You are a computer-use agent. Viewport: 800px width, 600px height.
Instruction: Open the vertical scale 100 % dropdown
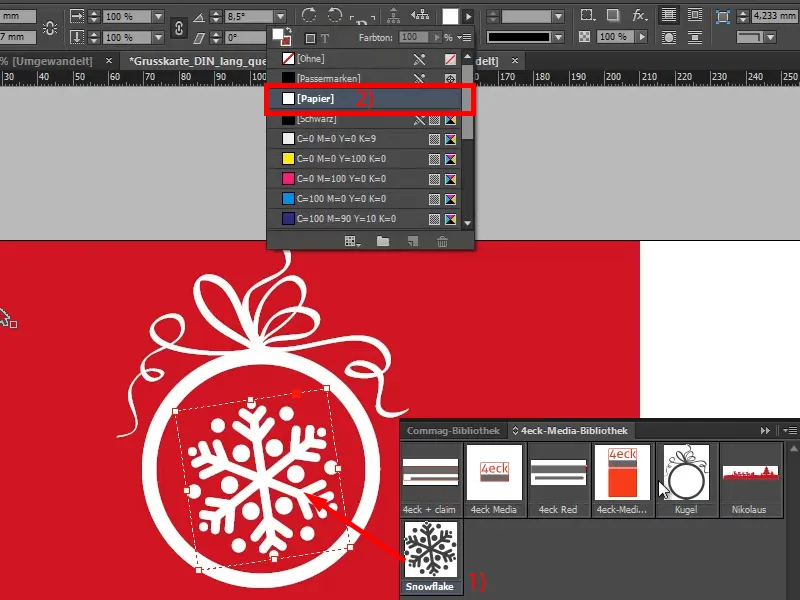[159, 37]
